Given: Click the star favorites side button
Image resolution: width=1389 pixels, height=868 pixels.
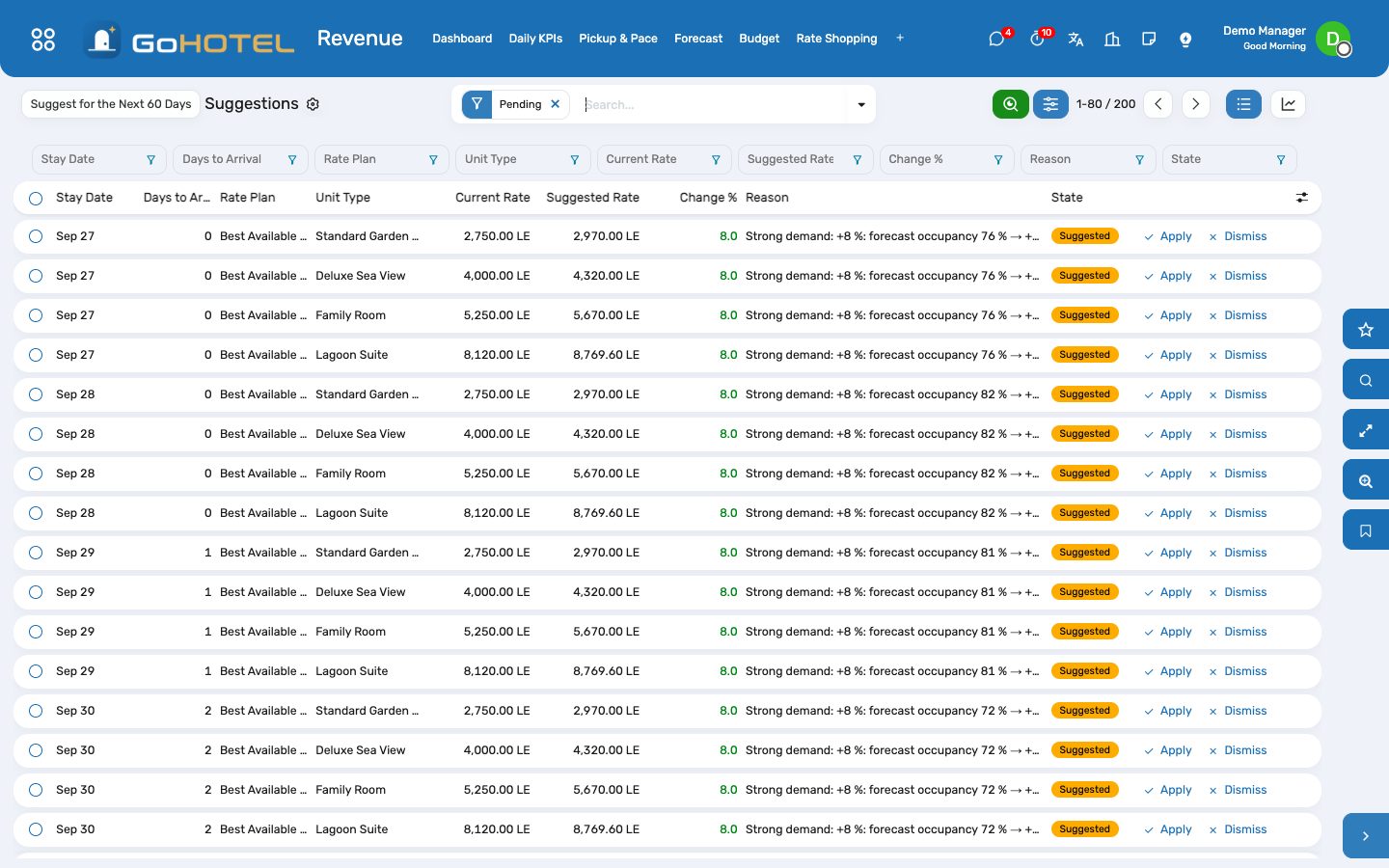Looking at the screenshot, I should [1366, 330].
